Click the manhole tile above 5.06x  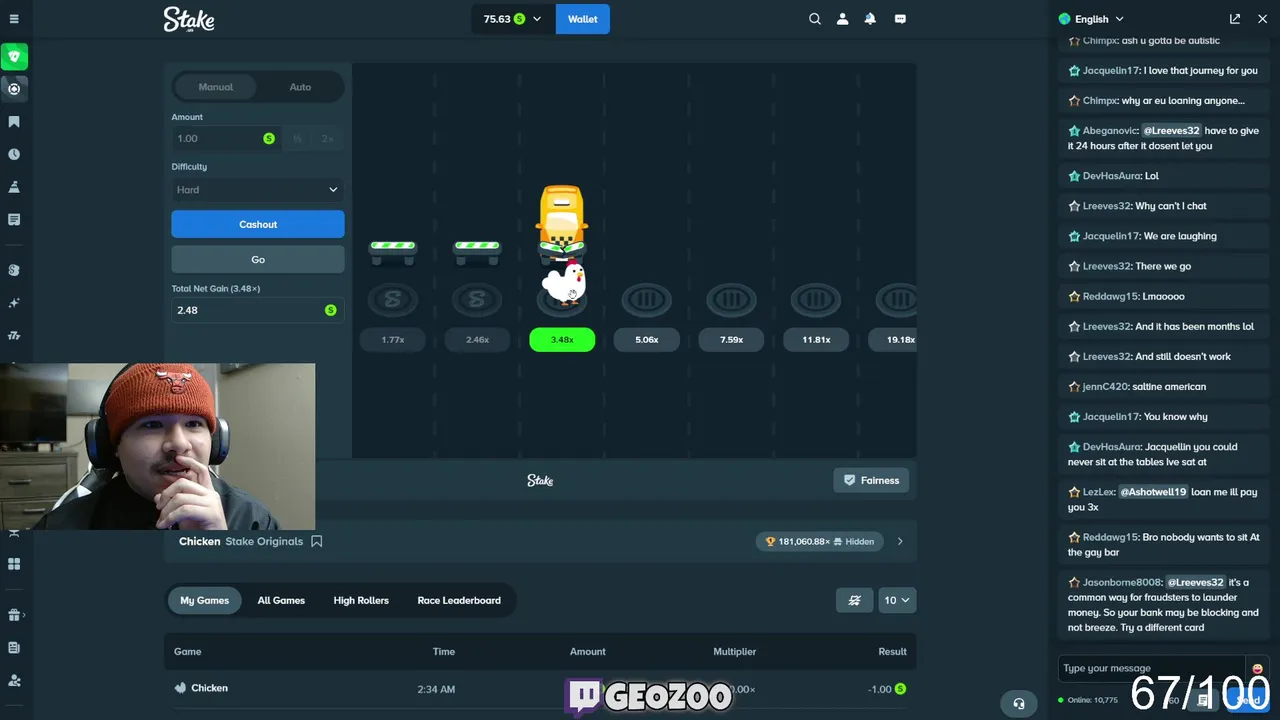click(x=647, y=299)
